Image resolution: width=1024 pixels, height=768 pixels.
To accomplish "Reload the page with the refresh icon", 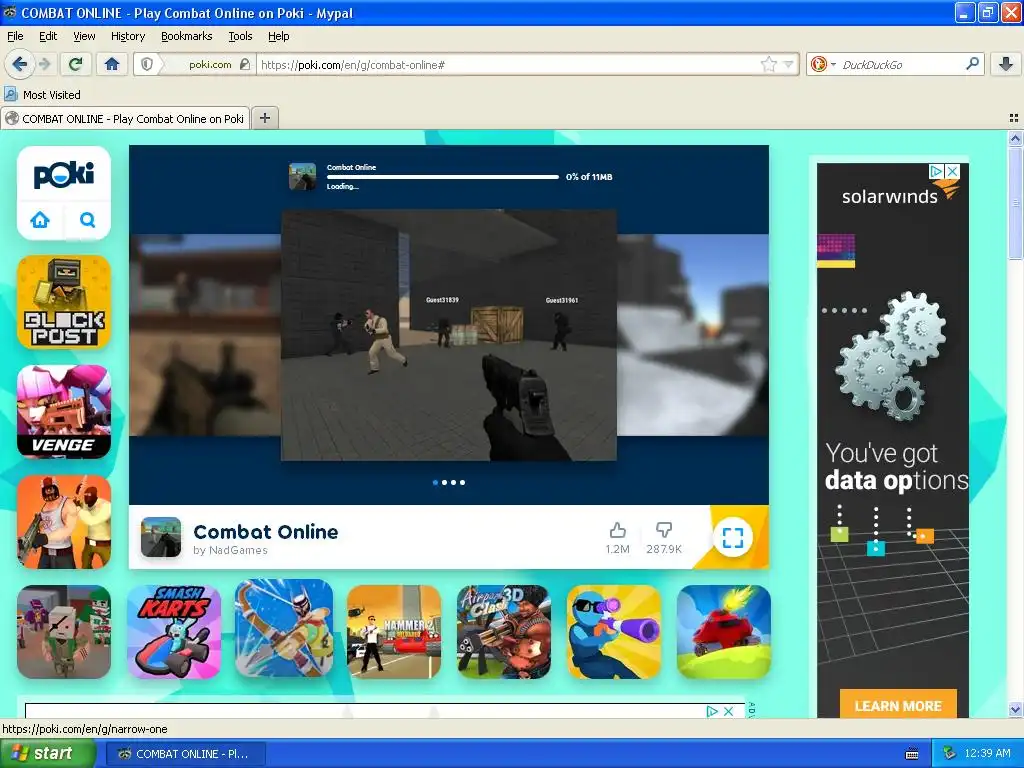I will pyautogui.click(x=75, y=64).
